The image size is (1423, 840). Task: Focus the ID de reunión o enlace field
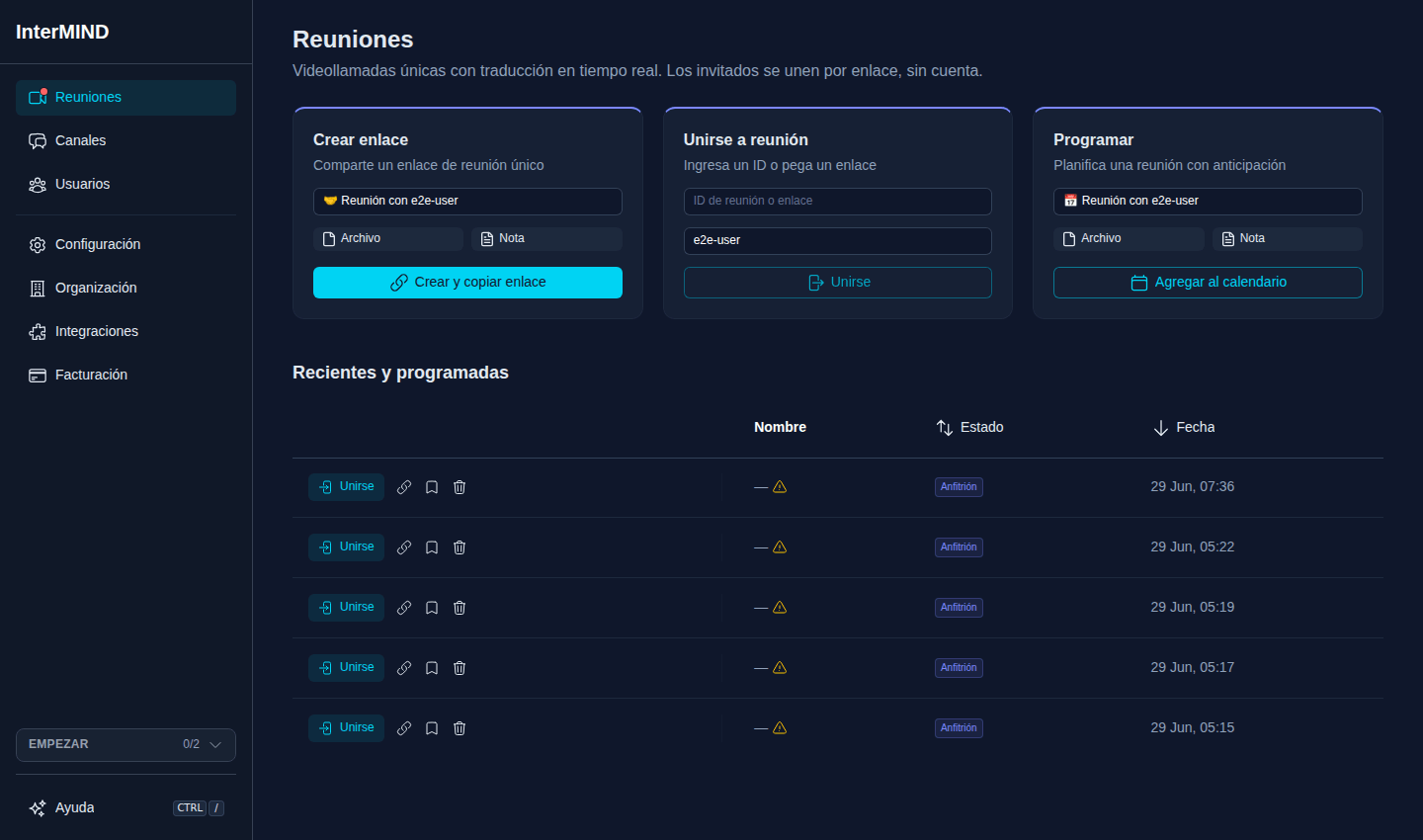pyautogui.click(x=837, y=202)
